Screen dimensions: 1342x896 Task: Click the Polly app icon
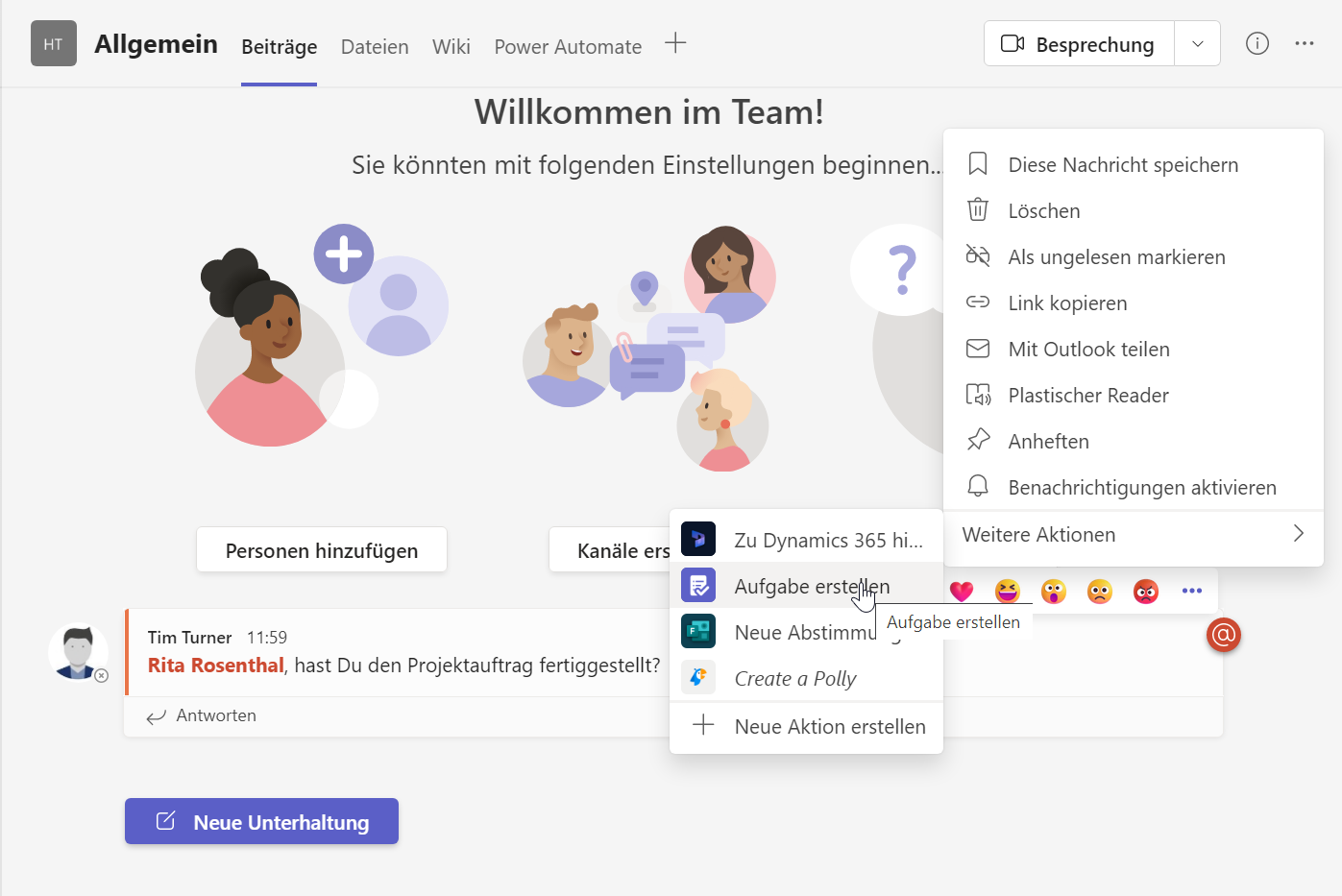698,677
